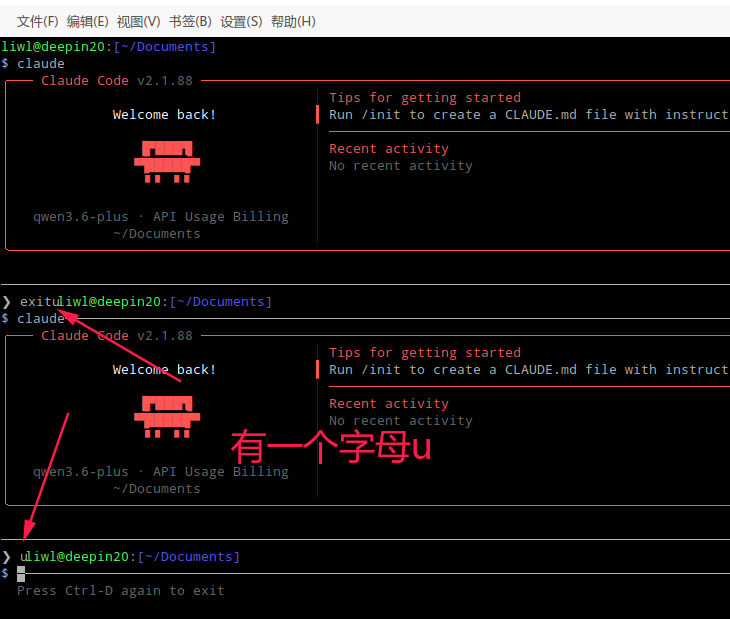
Task: Click second 'Welcome back!' text
Action: pyautogui.click(x=164, y=370)
